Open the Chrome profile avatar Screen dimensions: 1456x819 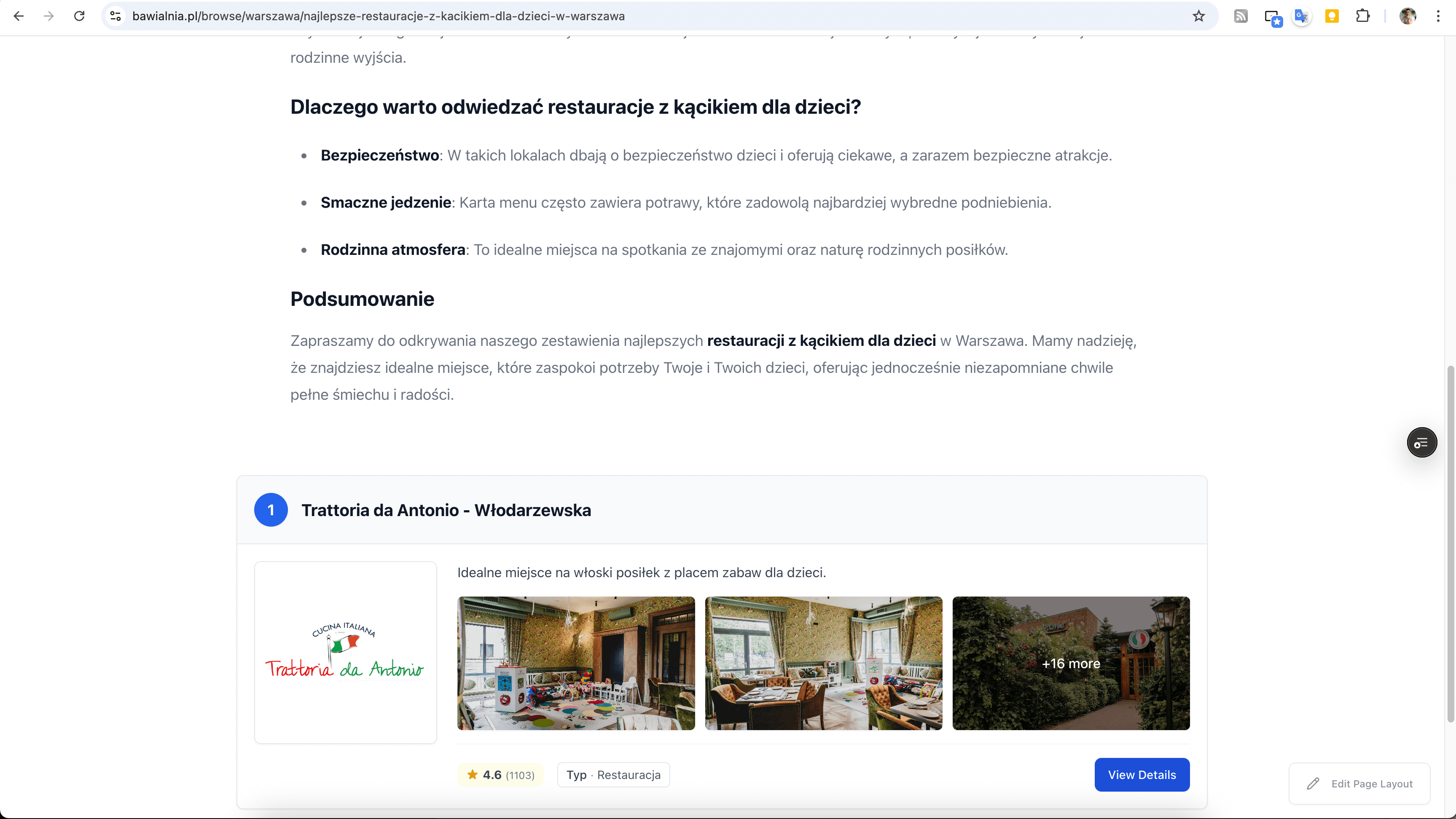point(1408,16)
